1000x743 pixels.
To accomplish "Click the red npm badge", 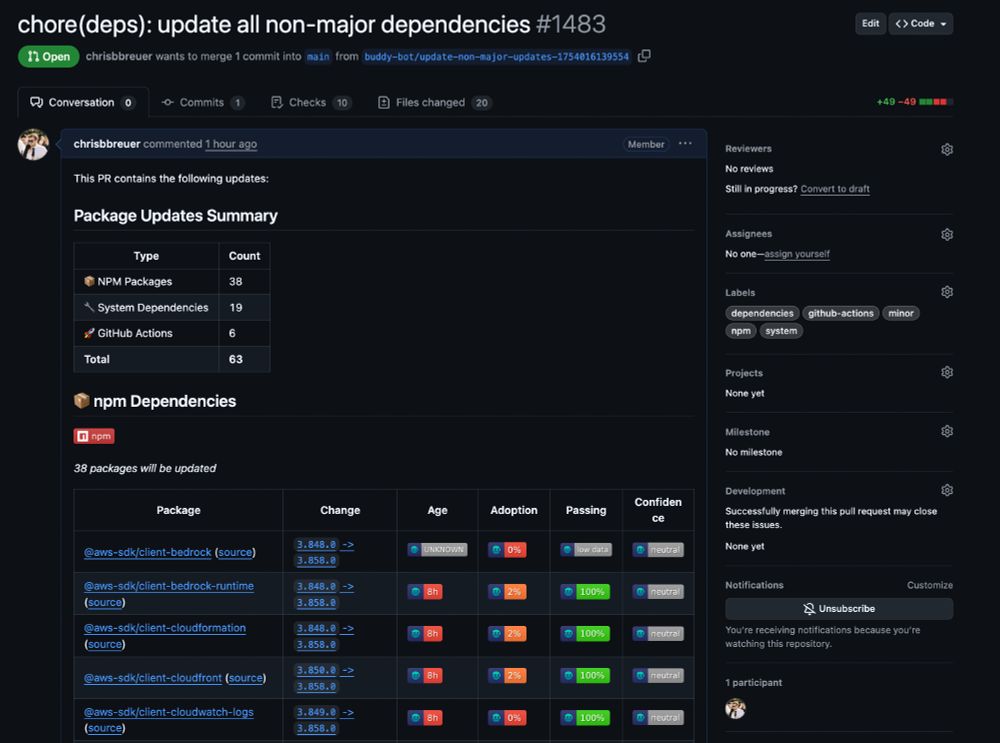I will pyautogui.click(x=94, y=436).
